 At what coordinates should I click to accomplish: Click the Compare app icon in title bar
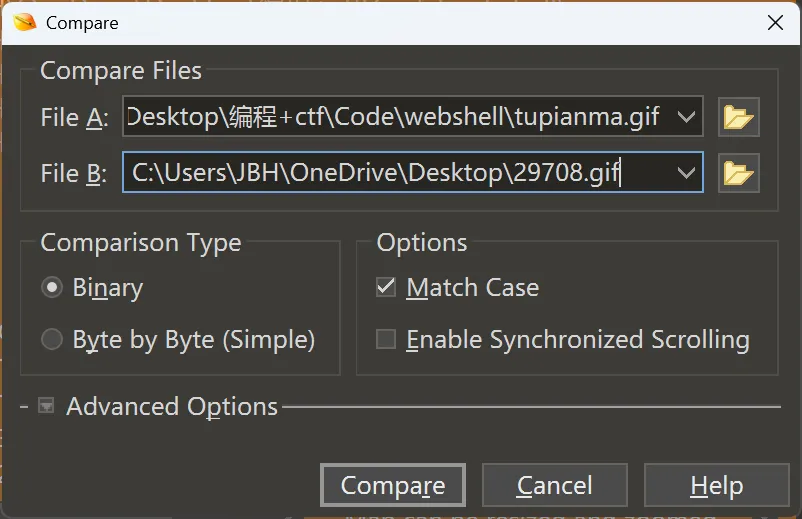(x=24, y=22)
